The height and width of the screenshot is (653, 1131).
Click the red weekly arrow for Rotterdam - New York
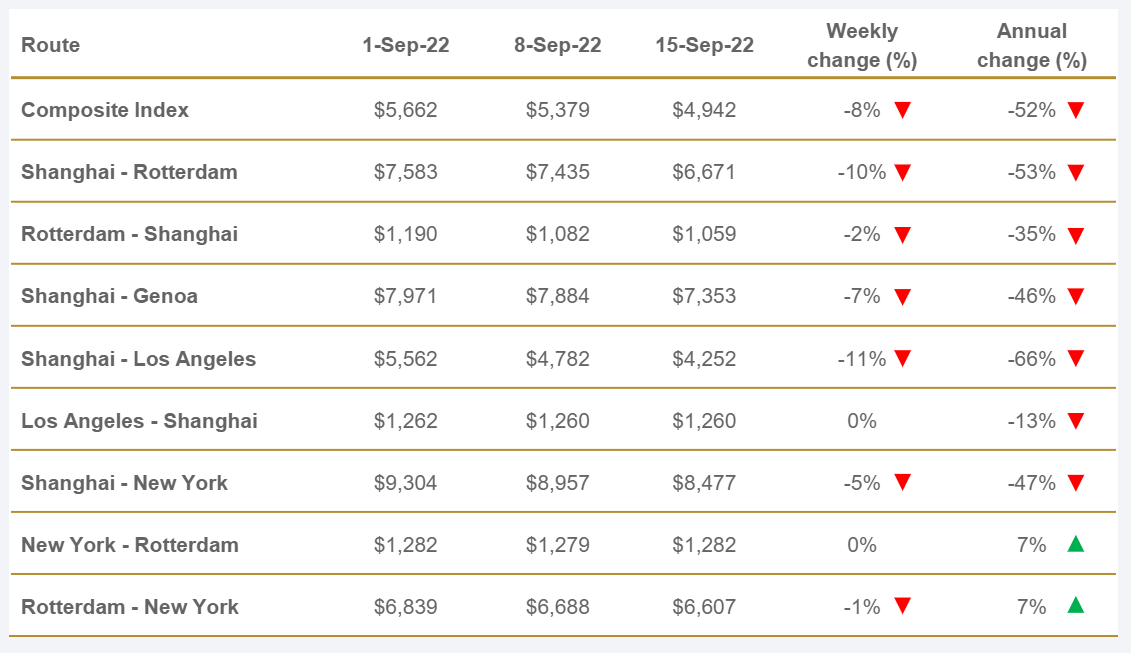[x=902, y=607]
